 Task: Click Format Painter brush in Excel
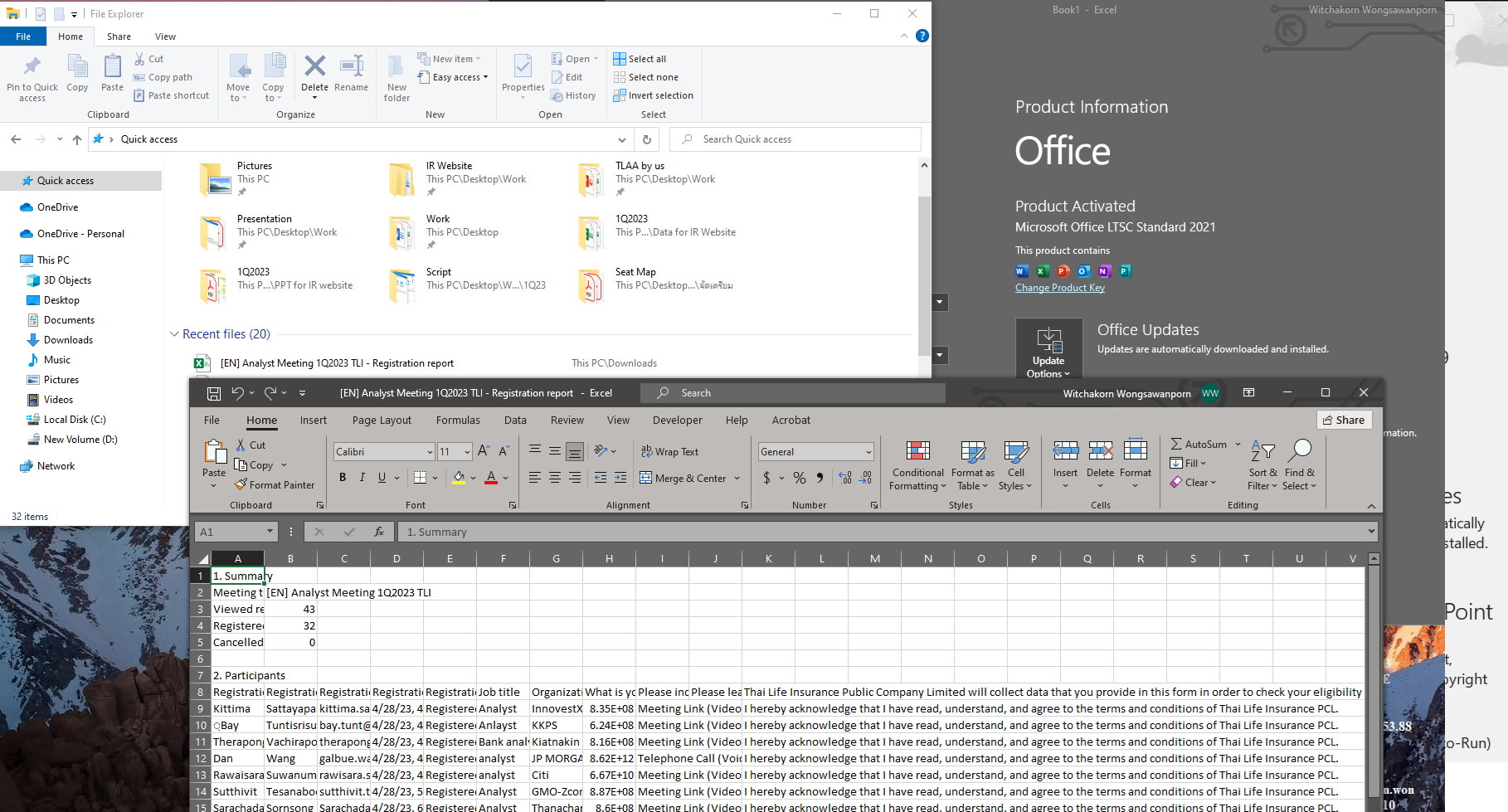point(241,484)
